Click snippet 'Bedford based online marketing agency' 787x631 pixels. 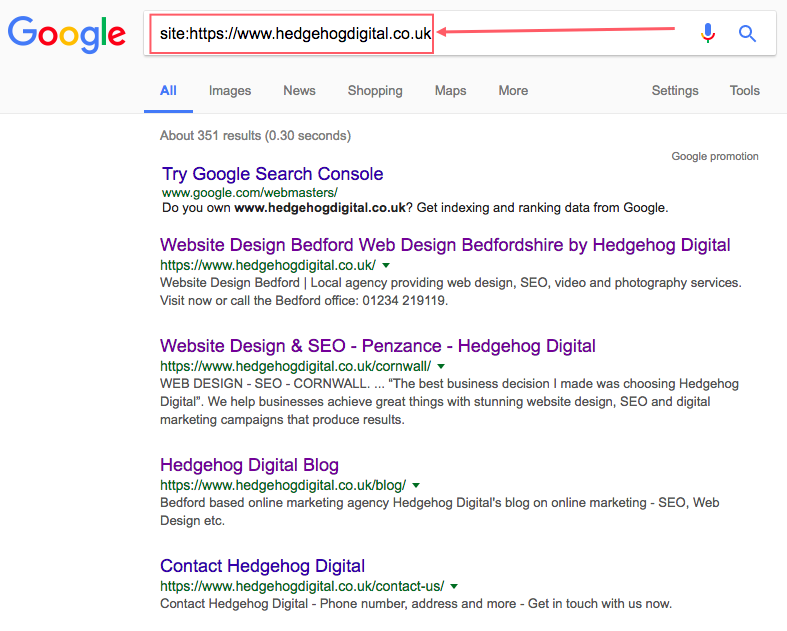[440, 512]
